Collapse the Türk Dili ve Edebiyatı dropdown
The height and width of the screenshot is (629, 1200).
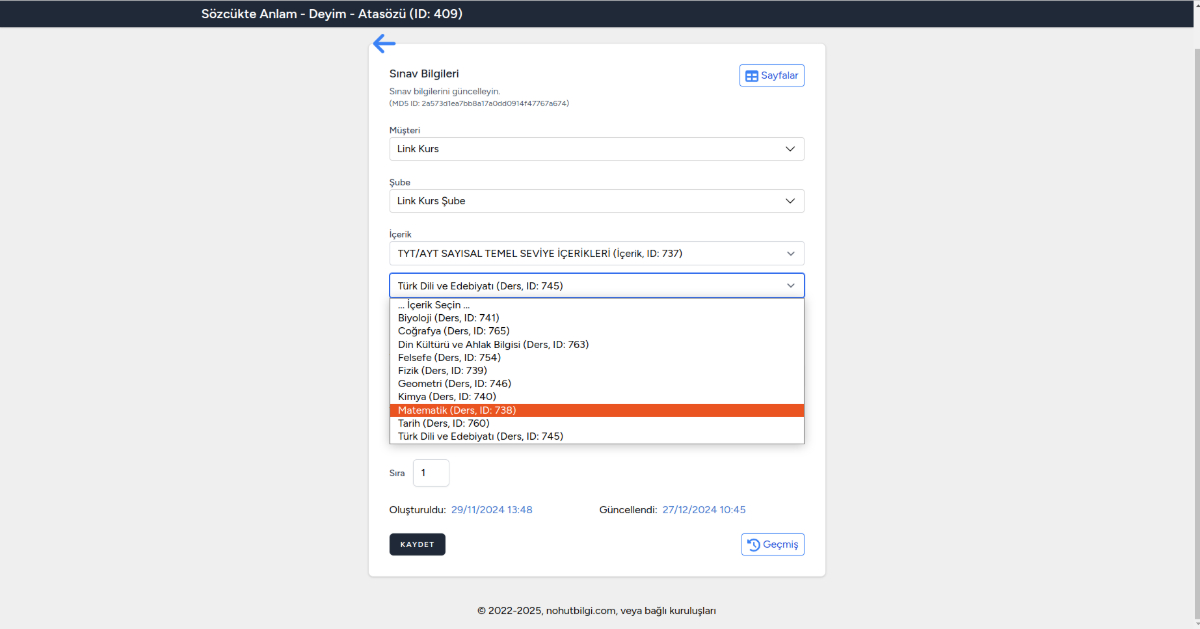tap(596, 286)
